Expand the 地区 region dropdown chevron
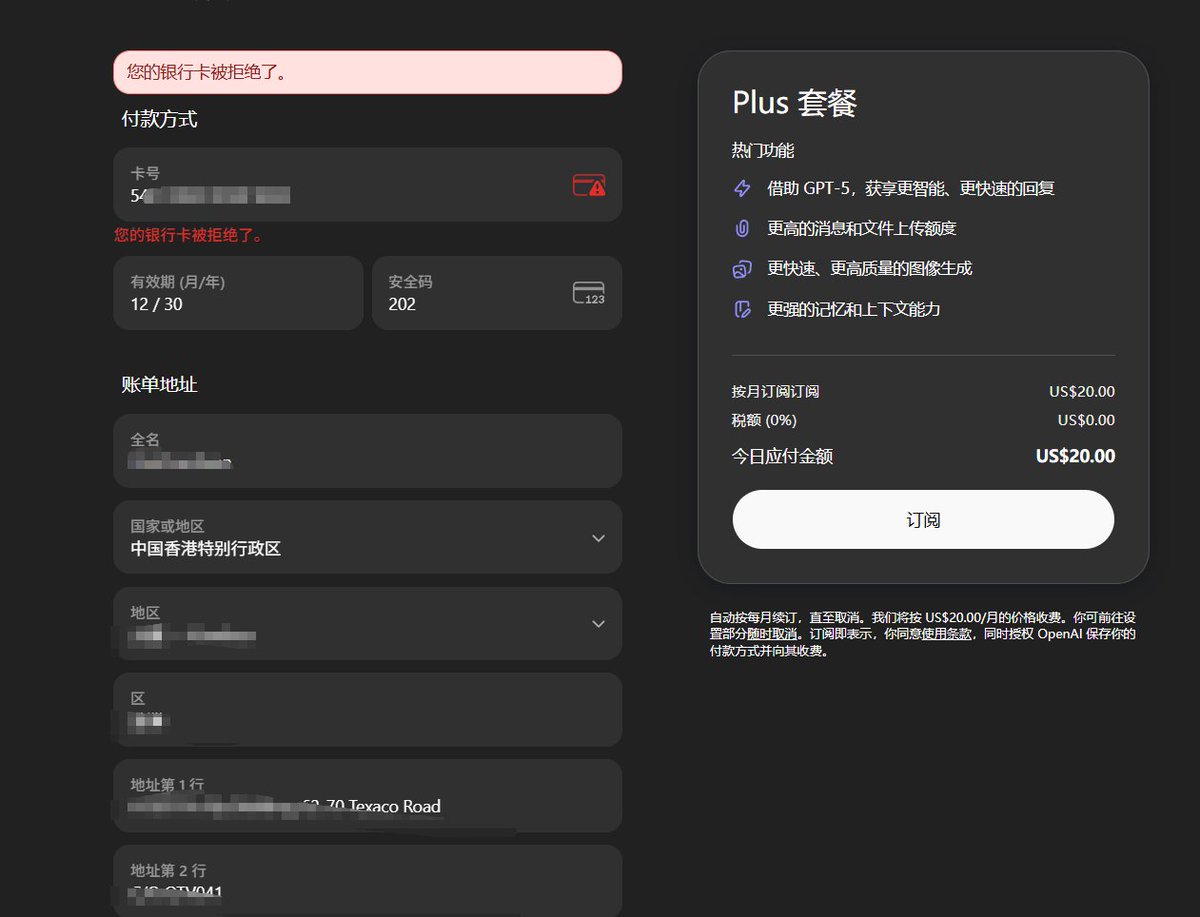 [598, 624]
